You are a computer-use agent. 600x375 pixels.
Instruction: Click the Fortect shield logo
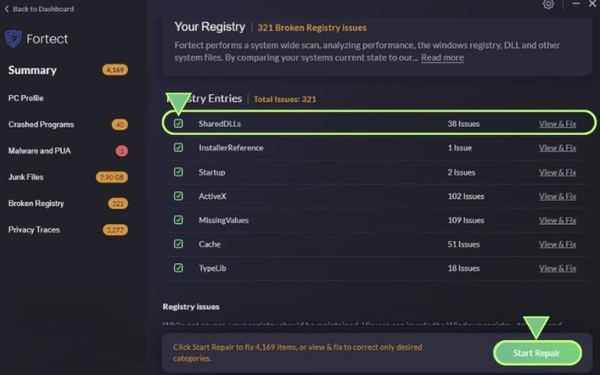click(x=13, y=39)
